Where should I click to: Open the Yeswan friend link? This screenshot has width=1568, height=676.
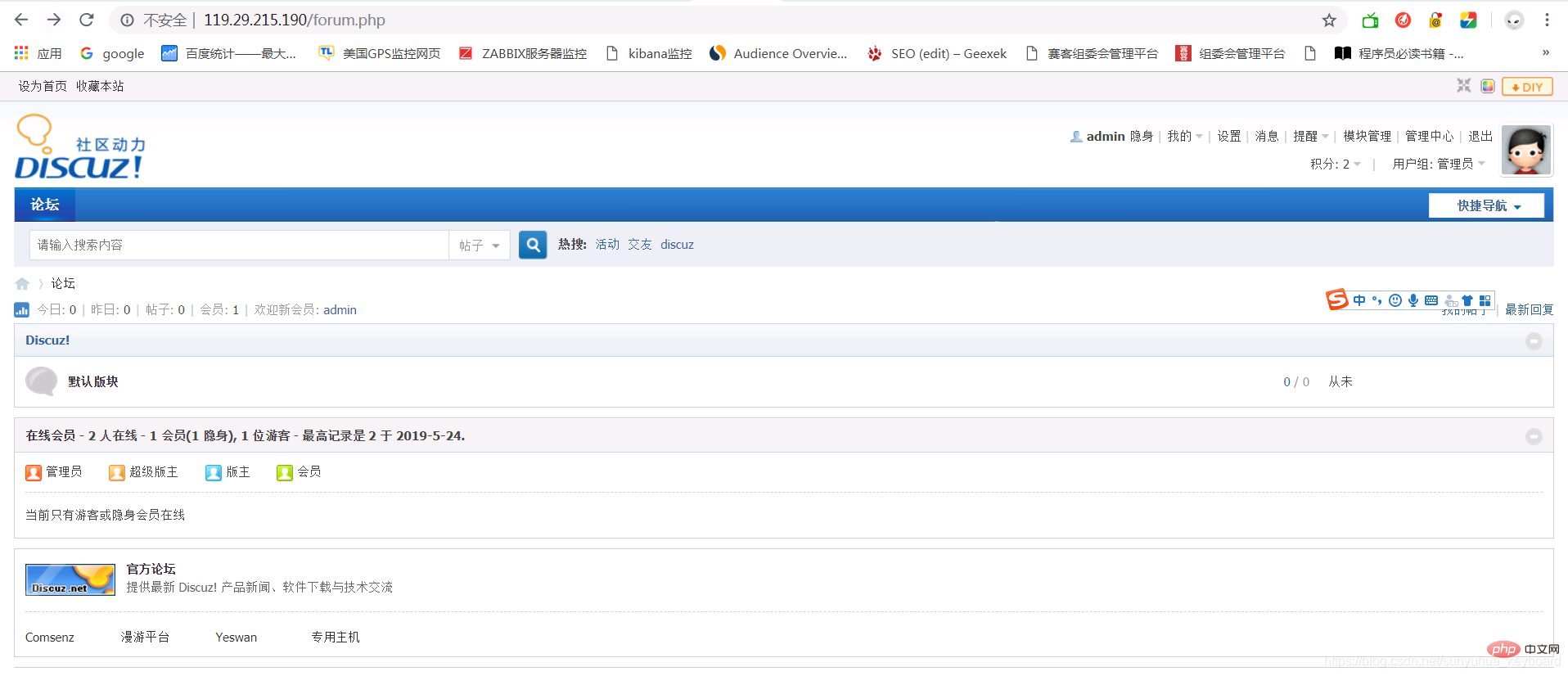click(236, 637)
